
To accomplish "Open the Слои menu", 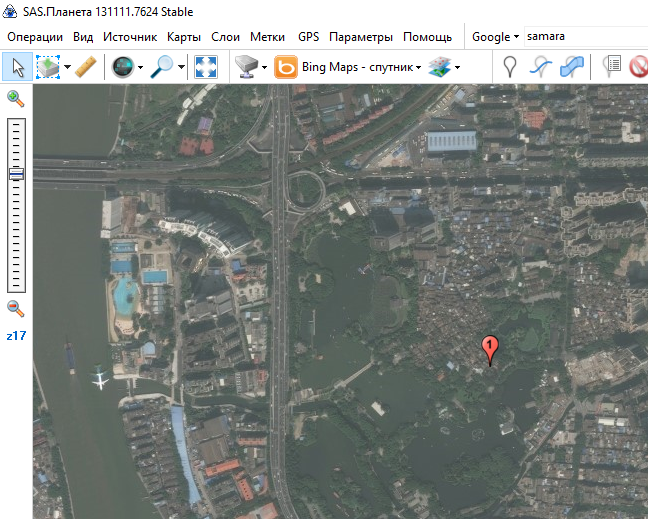I will [x=225, y=37].
